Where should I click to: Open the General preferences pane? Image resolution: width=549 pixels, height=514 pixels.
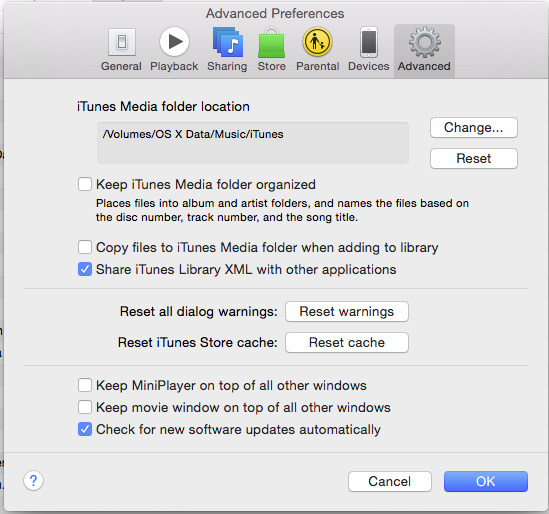pos(121,50)
